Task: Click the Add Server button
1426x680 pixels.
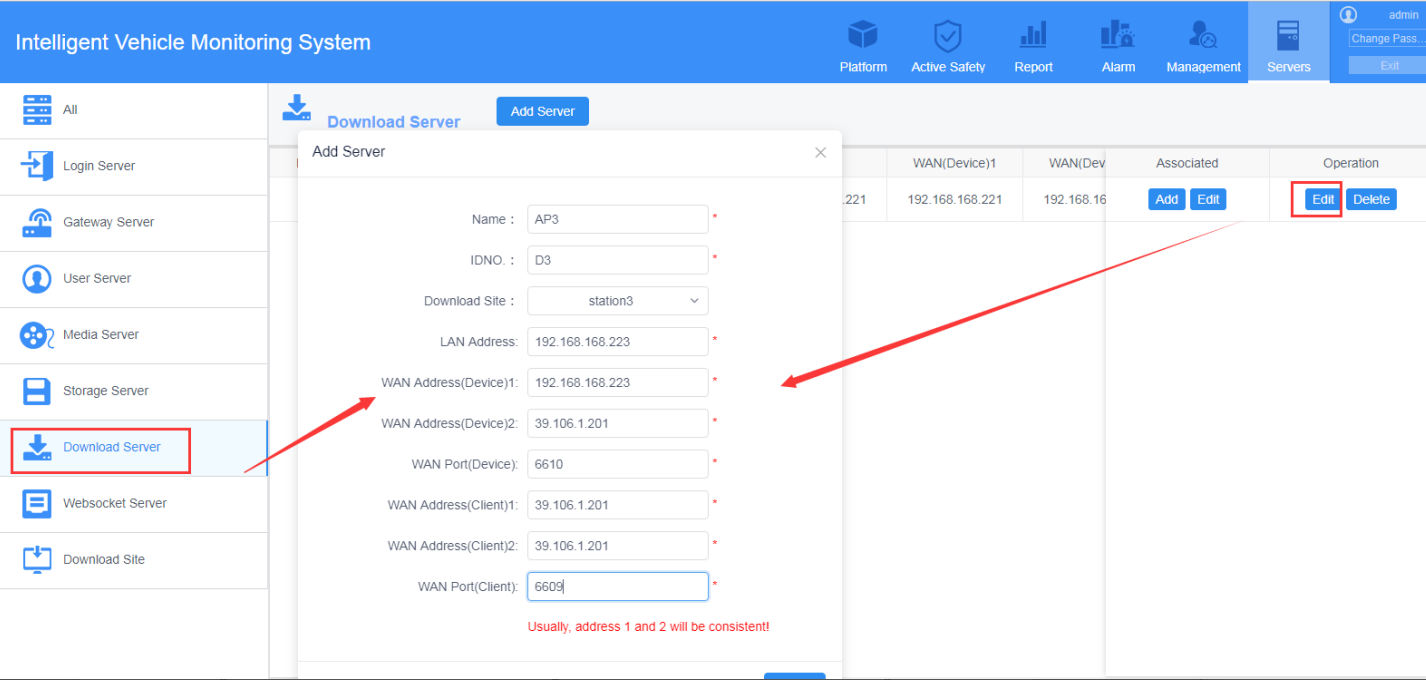Action: [x=542, y=111]
